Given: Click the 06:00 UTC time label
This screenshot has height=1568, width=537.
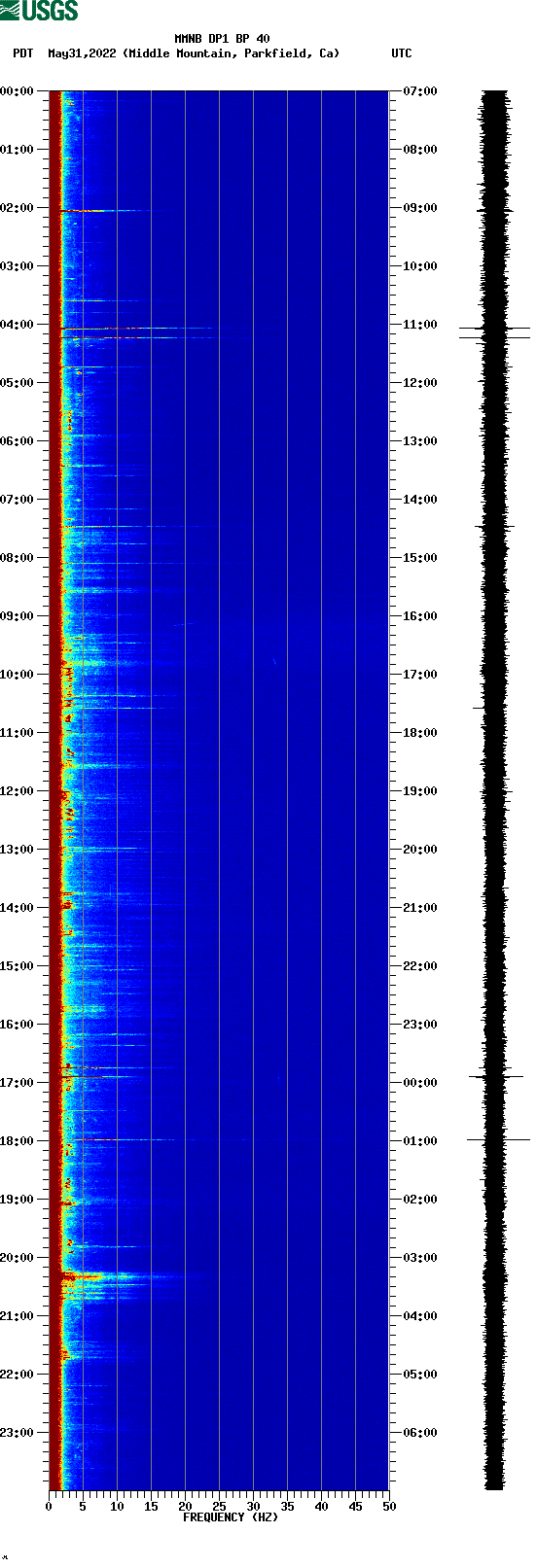Looking at the screenshot, I should (420, 1433).
